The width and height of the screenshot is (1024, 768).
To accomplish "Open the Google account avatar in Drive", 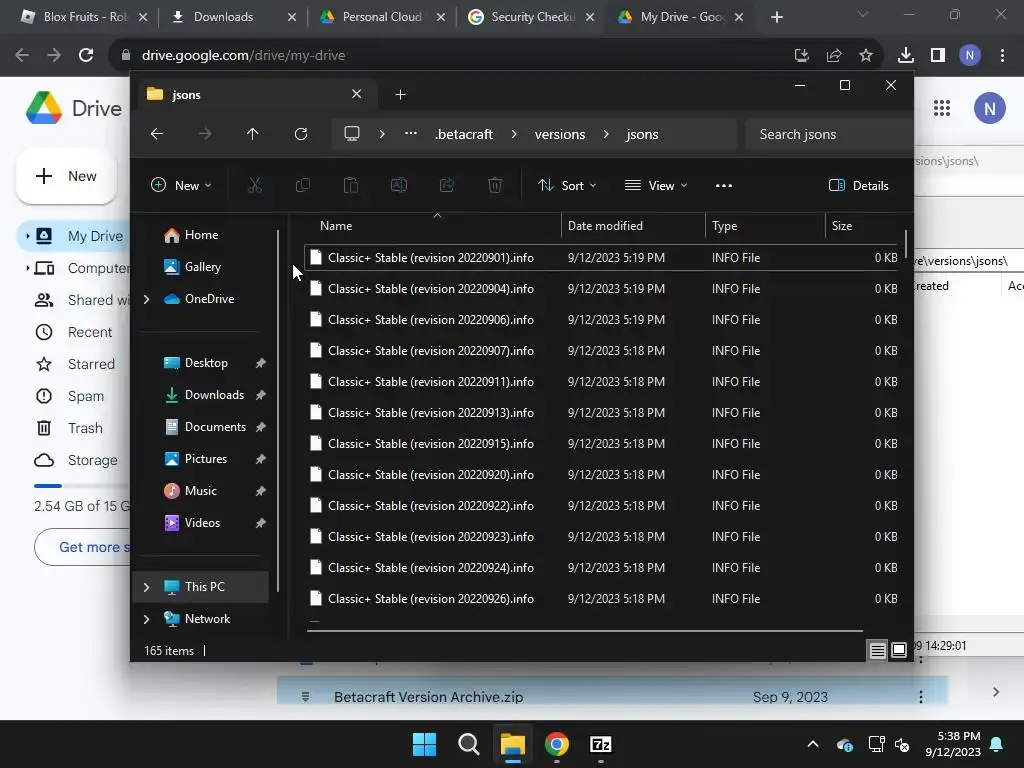I will (989, 108).
